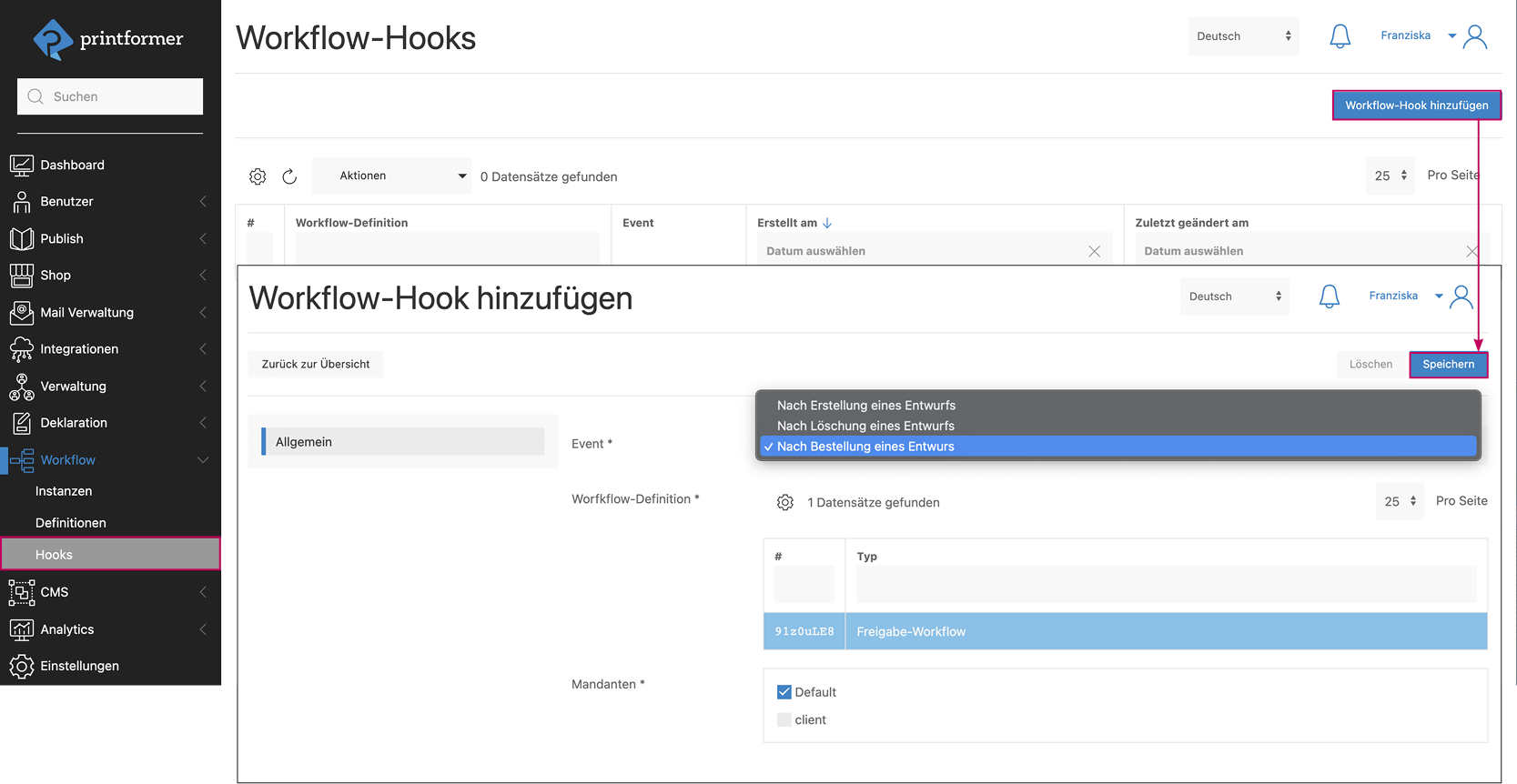Click the Analytics chart icon in sidebar
This screenshot has width=1517, height=784.
point(21,629)
